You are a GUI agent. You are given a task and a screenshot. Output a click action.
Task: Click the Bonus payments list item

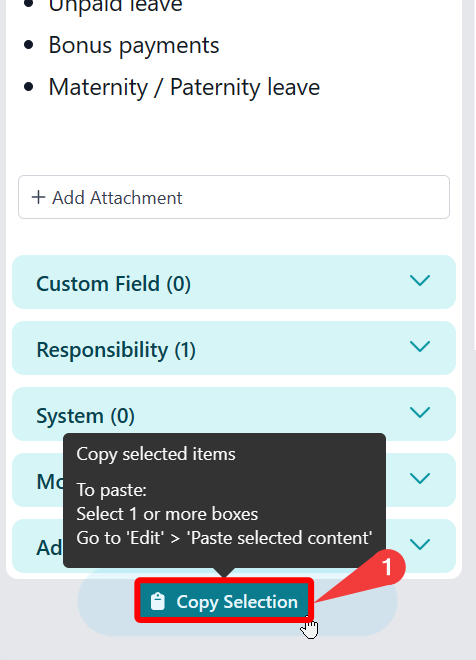click(134, 45)
